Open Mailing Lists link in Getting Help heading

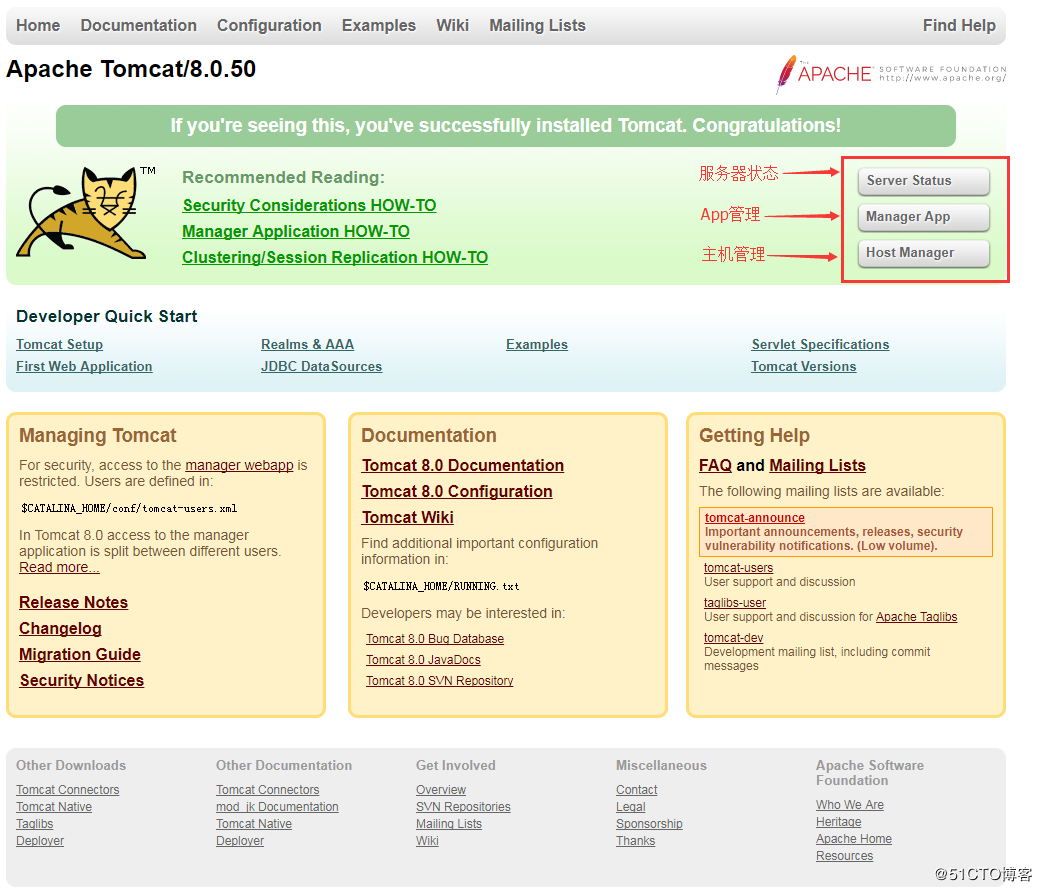tap(817, 465)
